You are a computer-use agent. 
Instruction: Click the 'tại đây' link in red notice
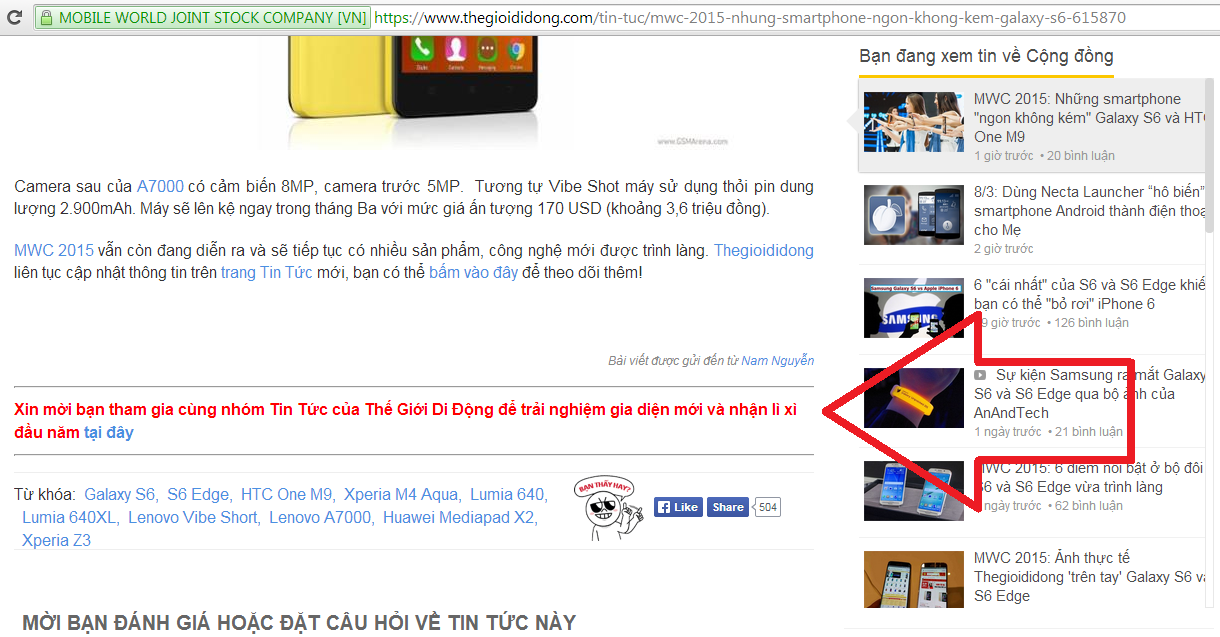(108, 432)
